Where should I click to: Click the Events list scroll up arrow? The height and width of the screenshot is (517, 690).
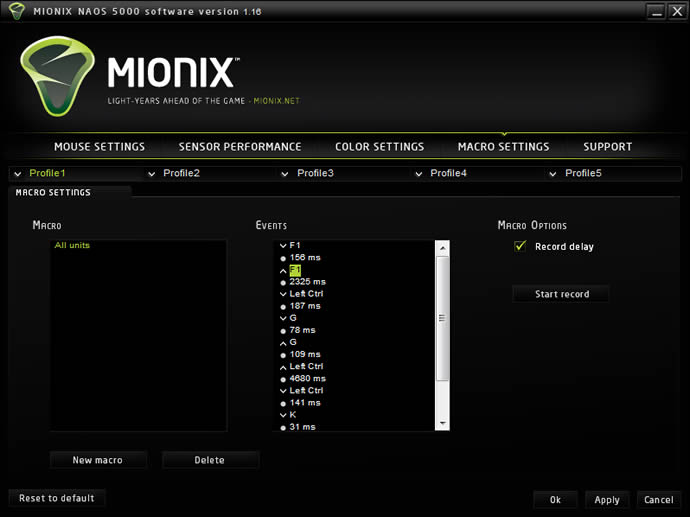[442, 248]
